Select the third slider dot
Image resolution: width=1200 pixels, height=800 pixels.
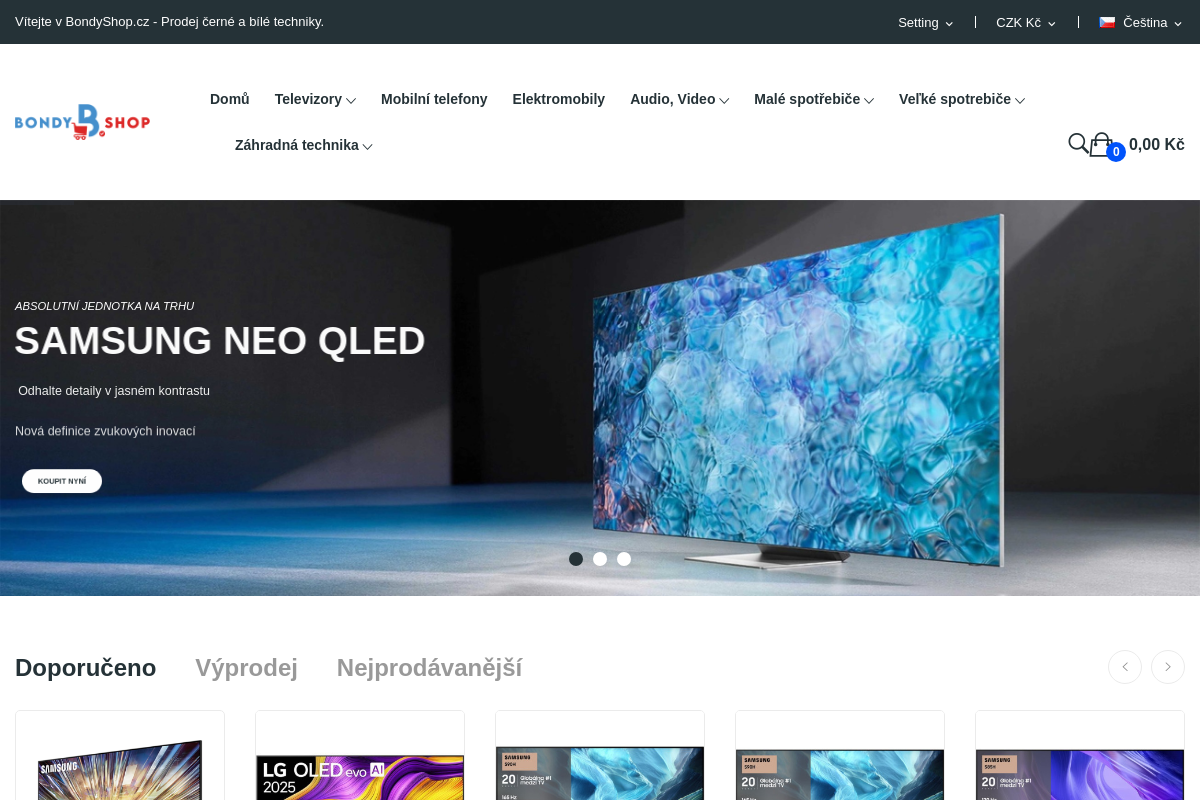click(x=624, y=559)
